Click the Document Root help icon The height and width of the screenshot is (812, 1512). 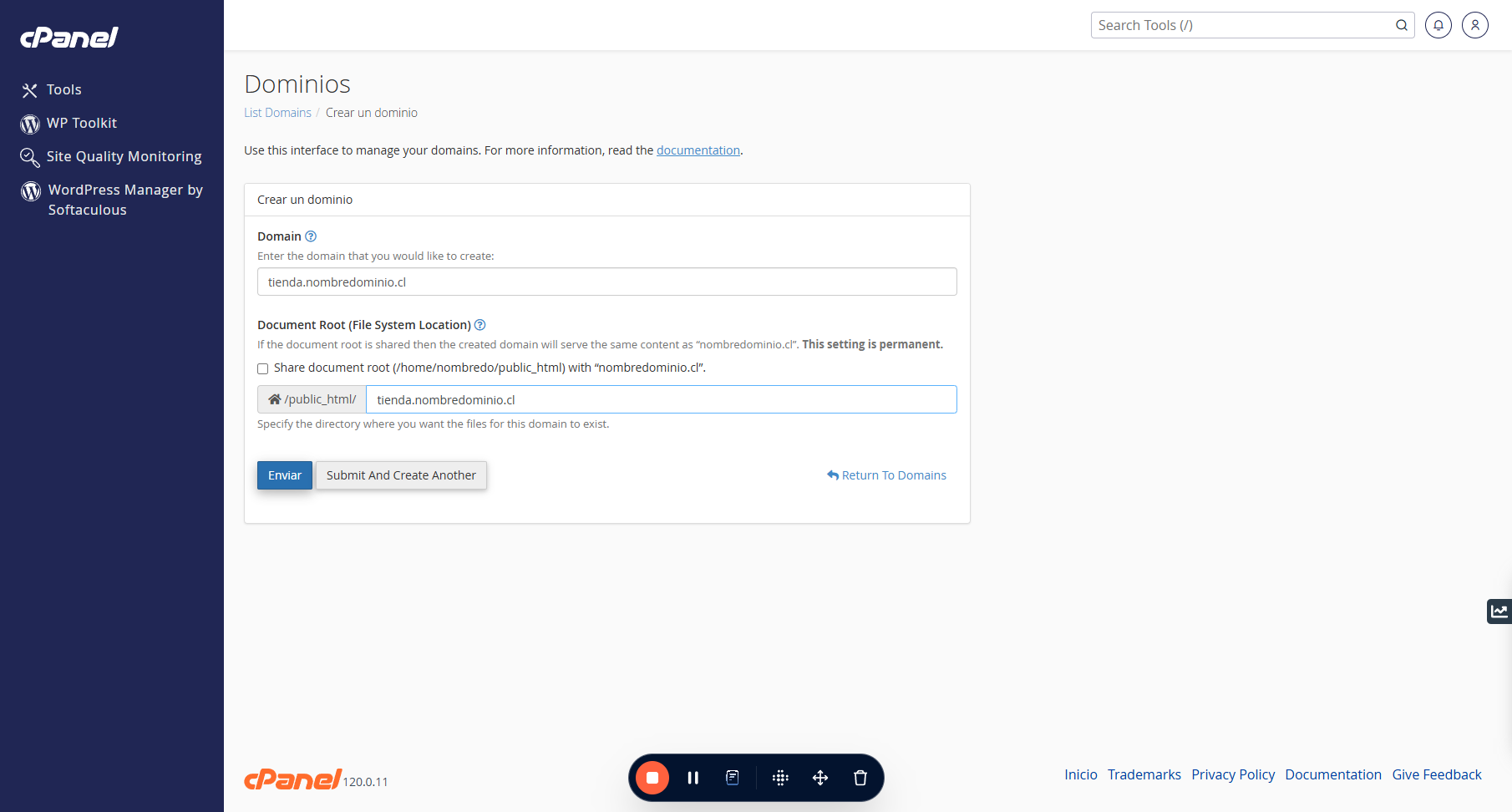pos(479,325)
